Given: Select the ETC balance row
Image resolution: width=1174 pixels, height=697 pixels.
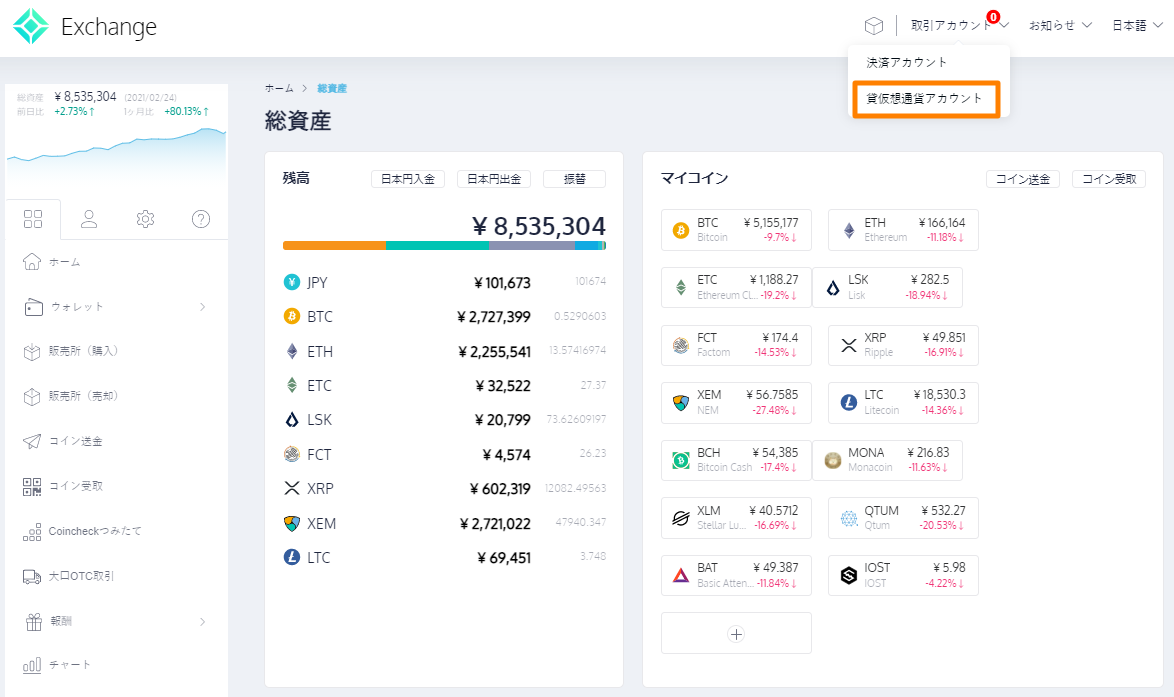Looking at the screenshot, I should coord(444,386).
